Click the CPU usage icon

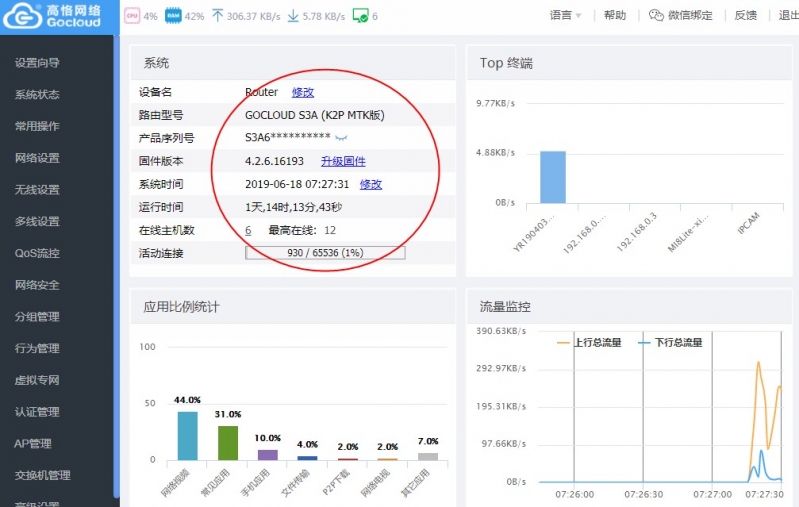point(131,16)
